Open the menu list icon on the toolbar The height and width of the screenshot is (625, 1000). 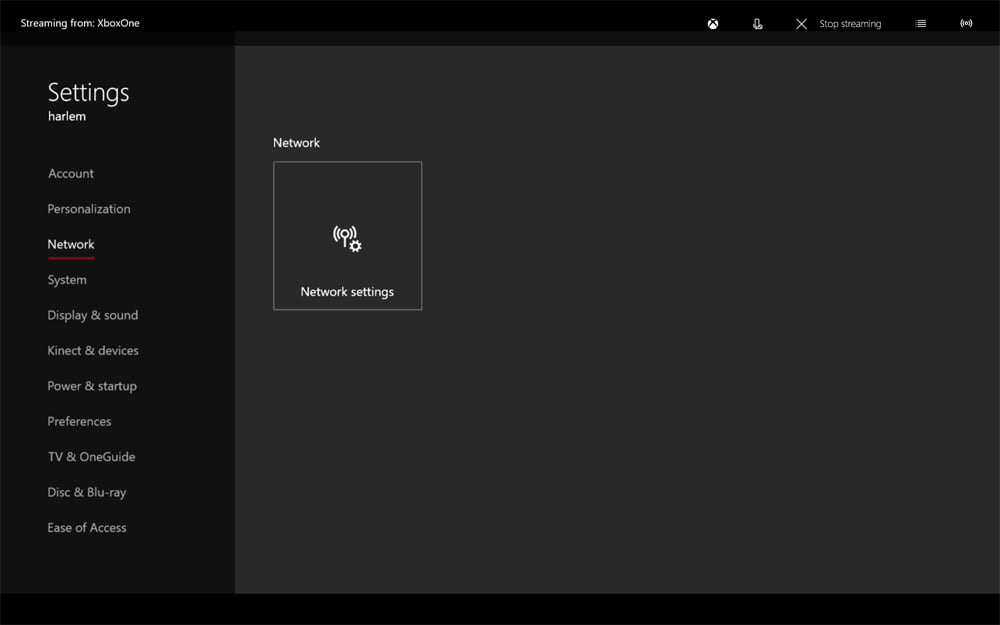tap(920, 23)
